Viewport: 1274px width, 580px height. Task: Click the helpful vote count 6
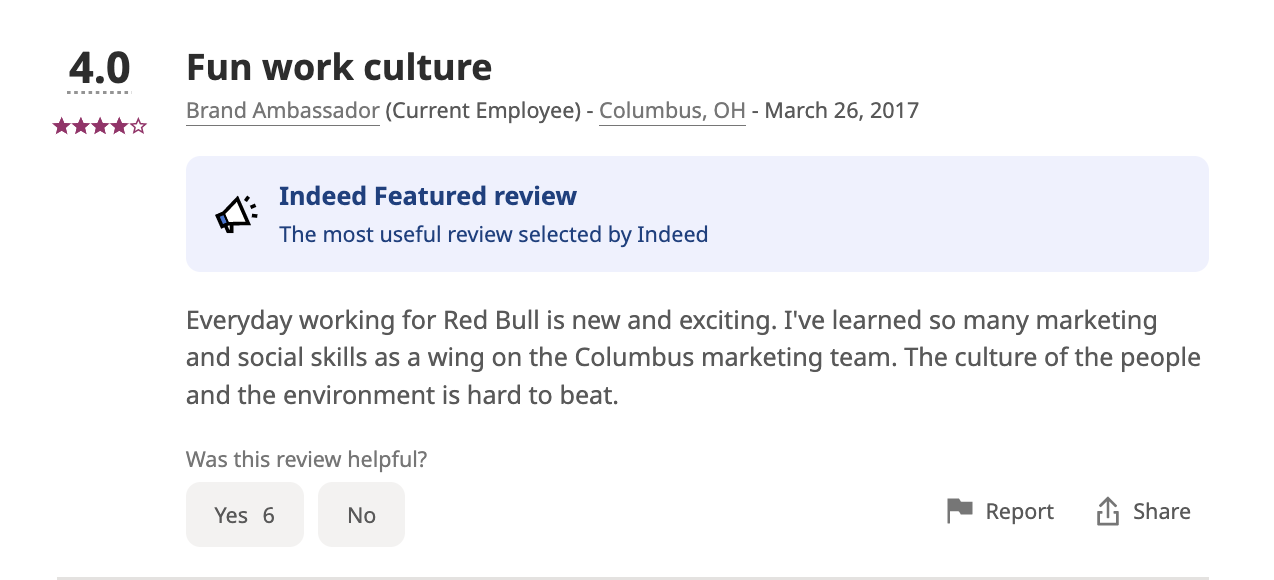pyautogui.click(x=268, y=515)
